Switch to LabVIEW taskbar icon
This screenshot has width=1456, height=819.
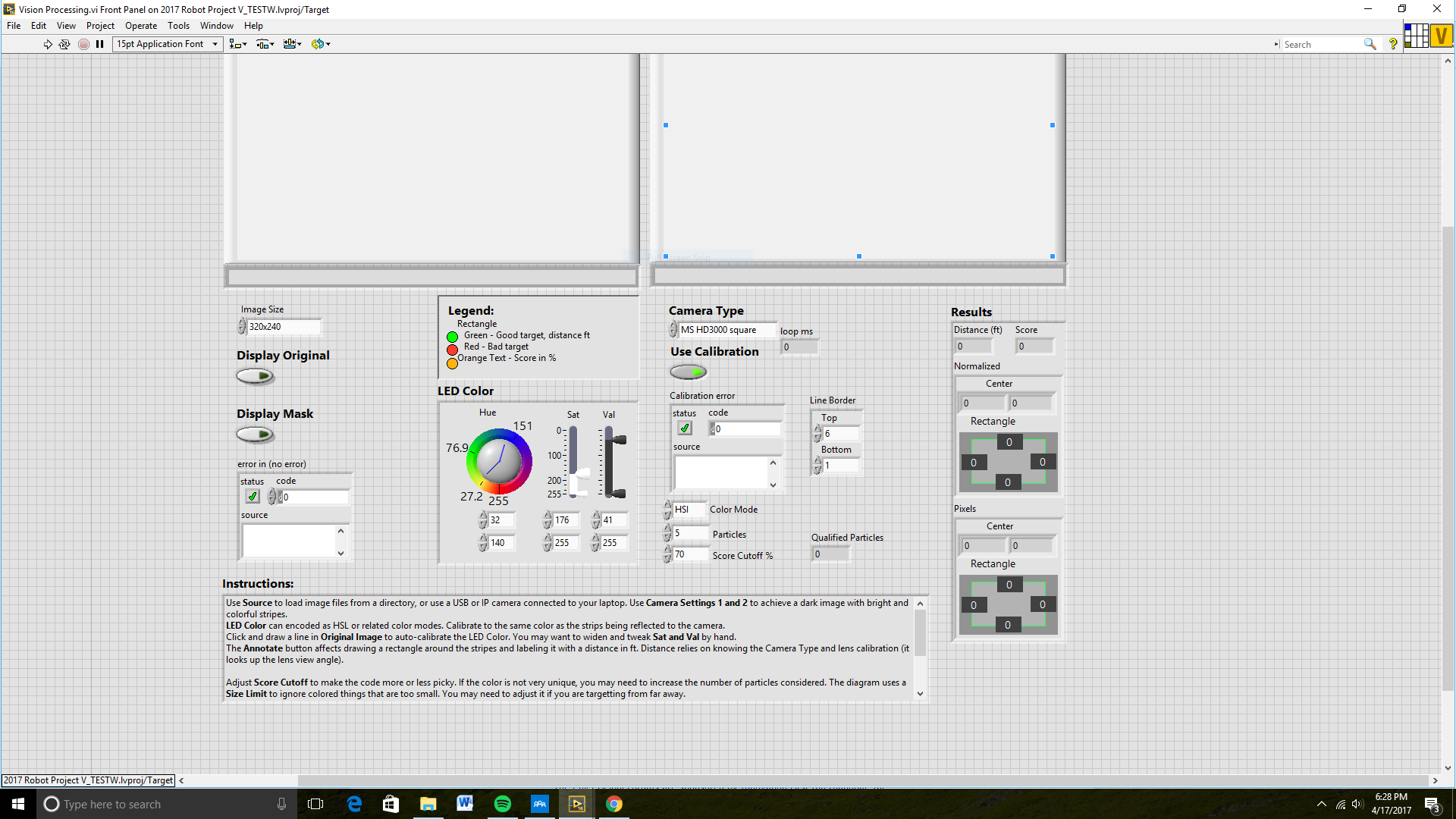(576, 804)
